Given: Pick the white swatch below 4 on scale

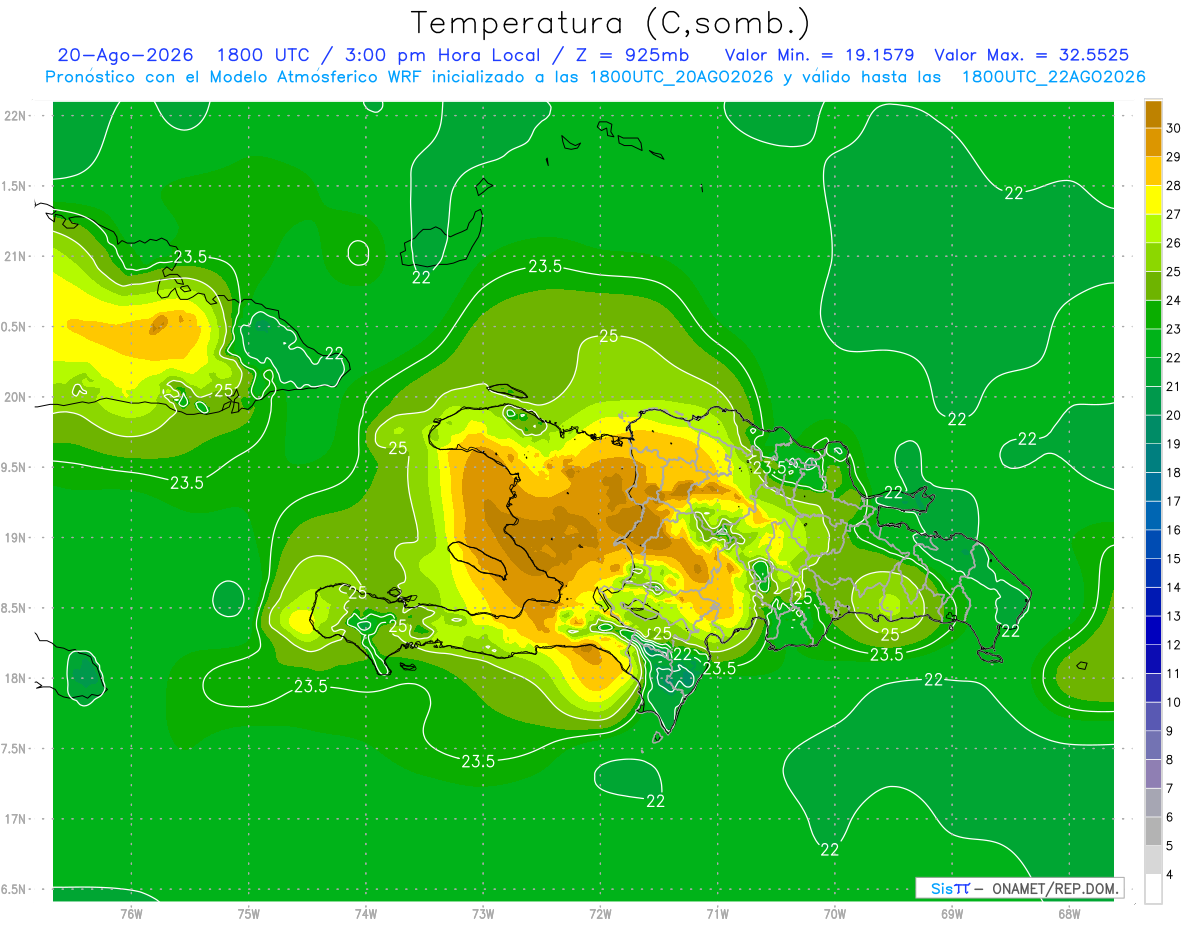Looking at the screenshot, I should (1153, 889).
